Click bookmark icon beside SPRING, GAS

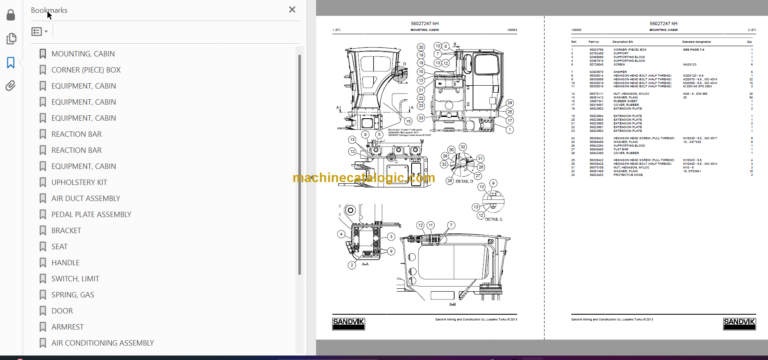click(x=43, y=295)
